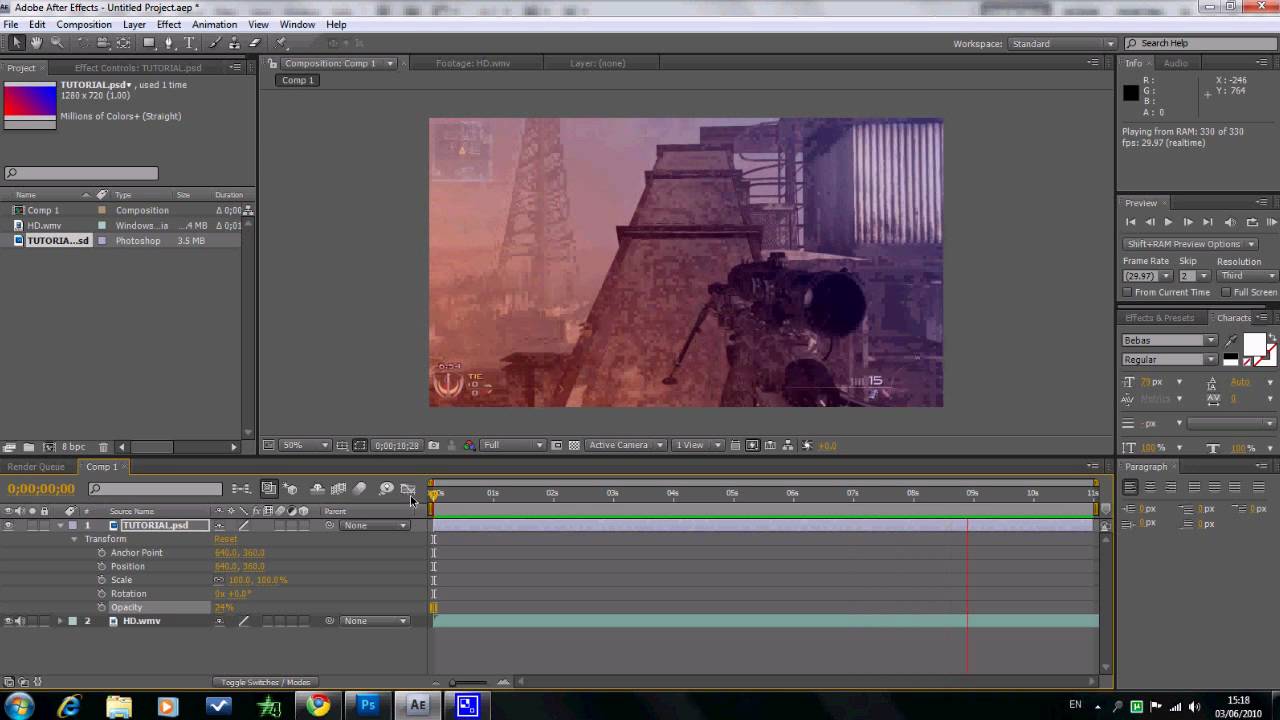Viewport: 1280px width, 720px height.
Task: Select the Selection arrow tool
Action: (16, 43)
